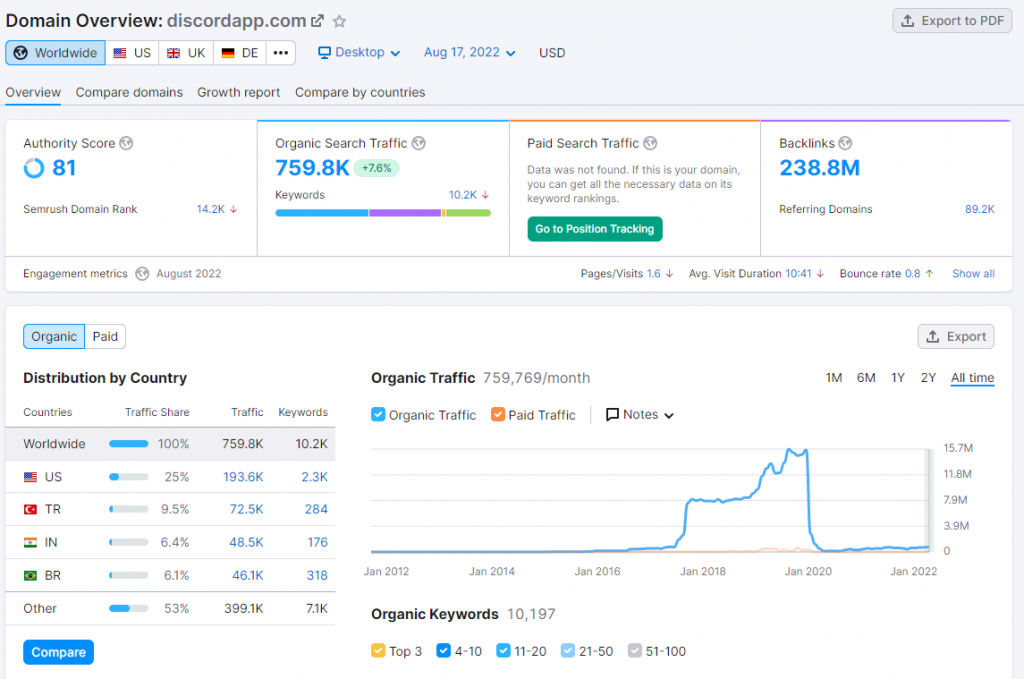Uncheck the 51-100 positions checkbox
This screenshot has height=679, width=1024.
tap(634, 650)
